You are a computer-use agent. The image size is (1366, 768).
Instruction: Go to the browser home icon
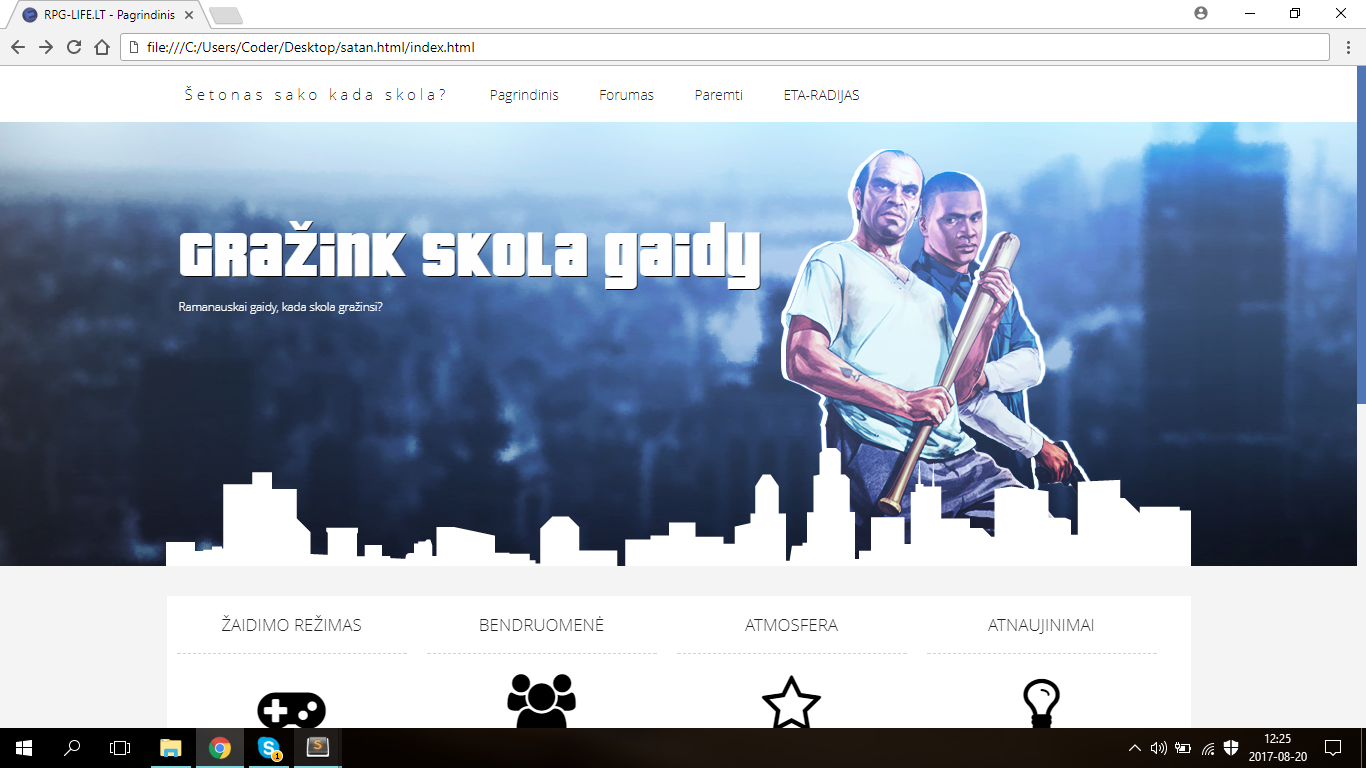tap(101, 47)
